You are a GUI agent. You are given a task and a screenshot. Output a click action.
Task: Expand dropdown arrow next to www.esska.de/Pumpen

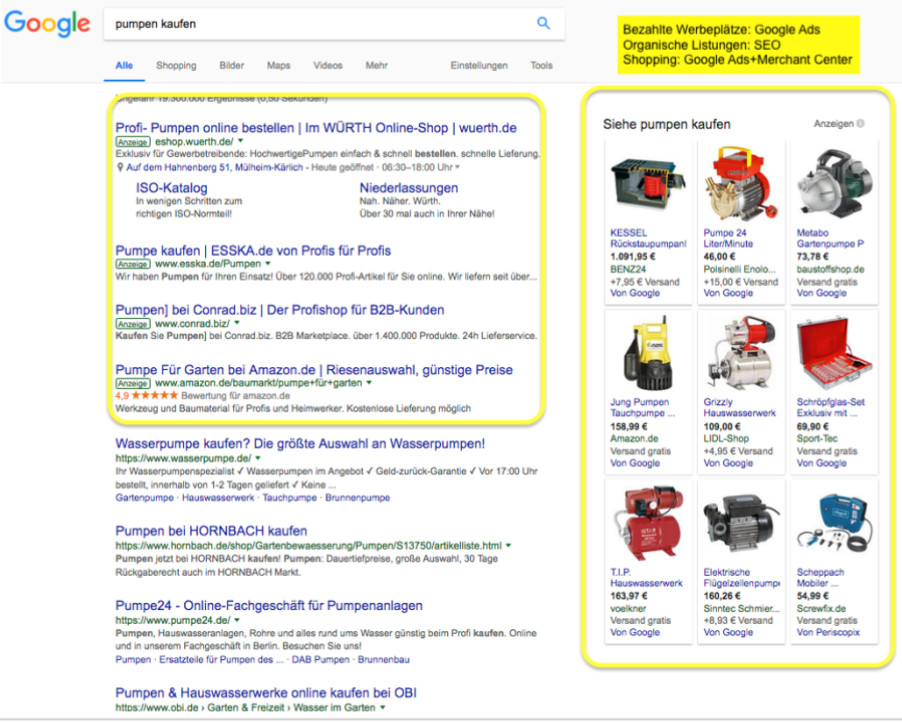[267, 263]
